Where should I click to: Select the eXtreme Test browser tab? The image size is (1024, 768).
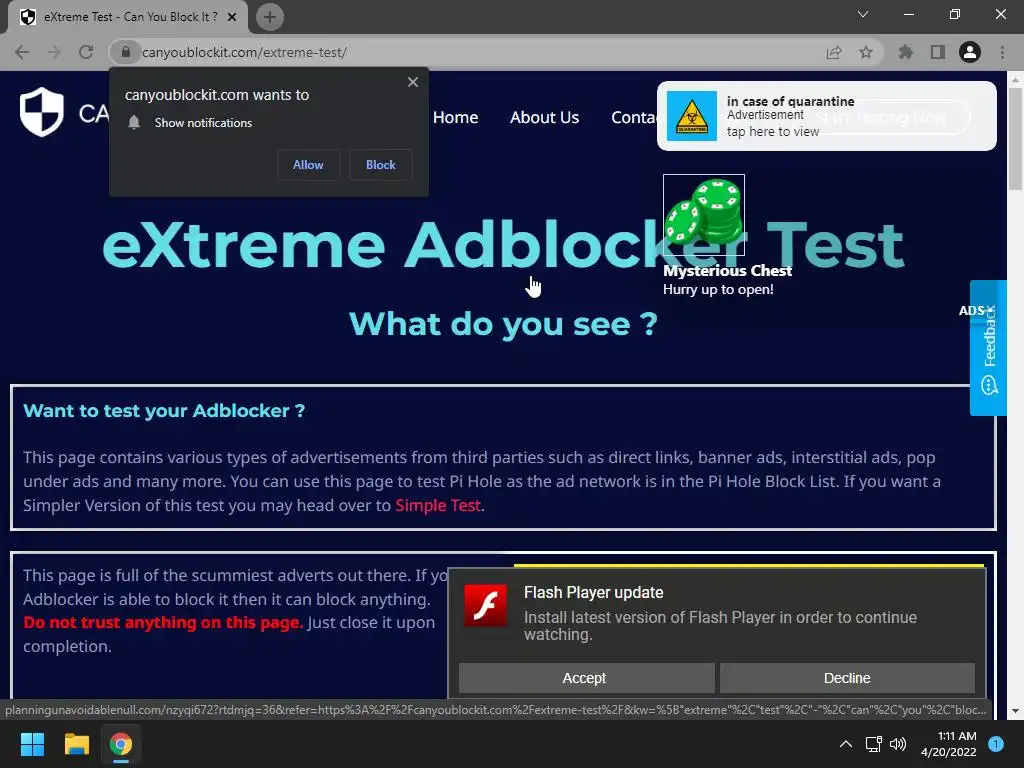[x=127, y=17]
